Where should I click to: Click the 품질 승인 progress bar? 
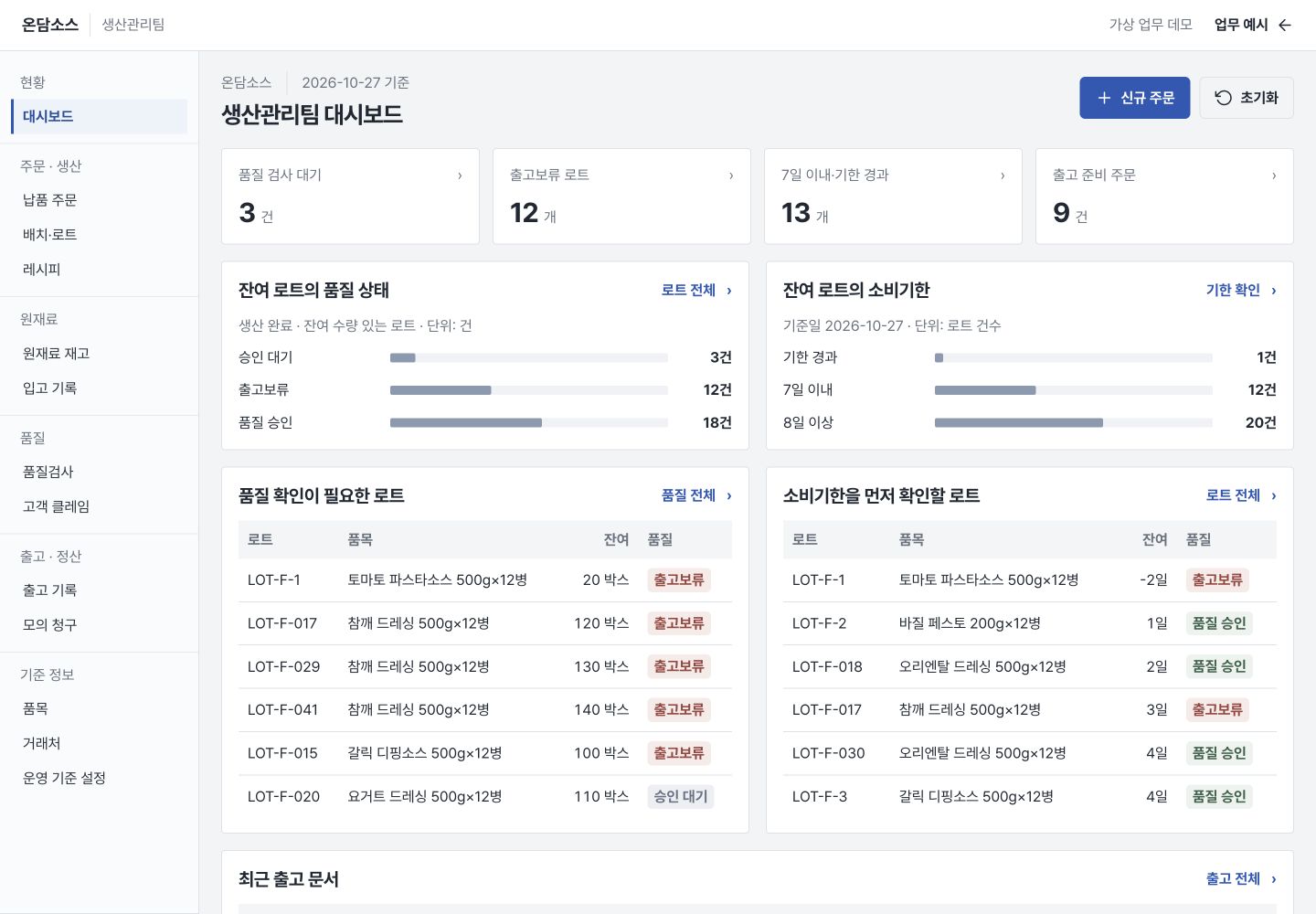pyautogui.click(x=529, y=423)
